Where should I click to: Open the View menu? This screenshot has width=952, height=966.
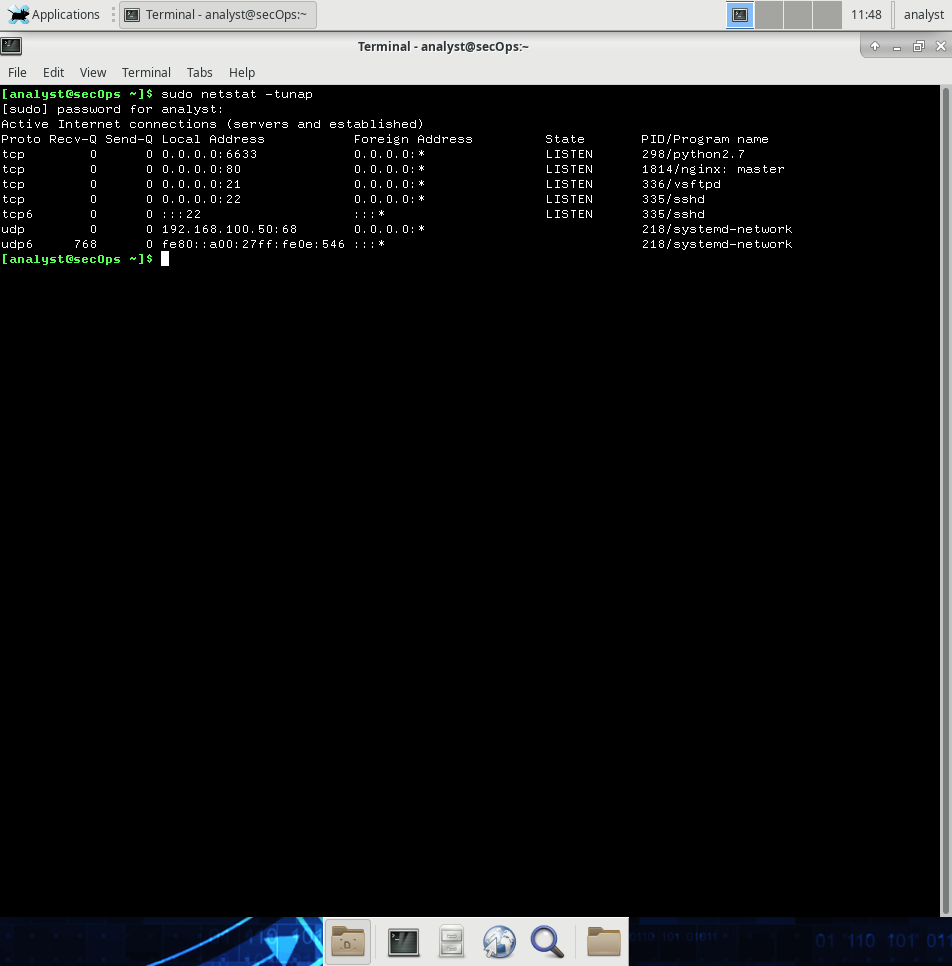[x=93, y=73]
